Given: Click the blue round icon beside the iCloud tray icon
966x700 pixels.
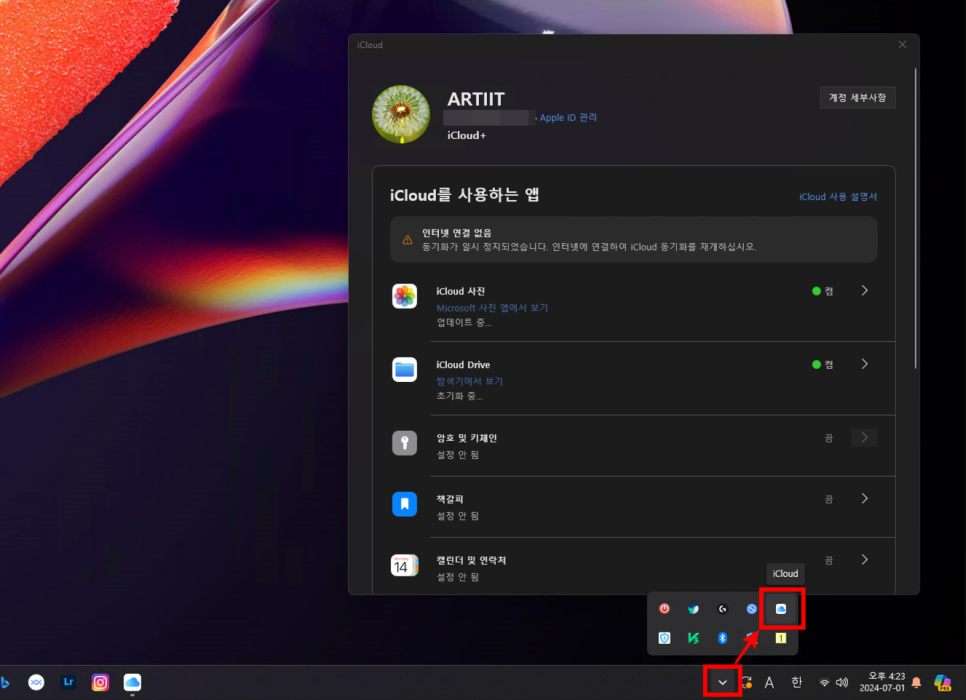Looking at the screenshot, I should point(752,609).
